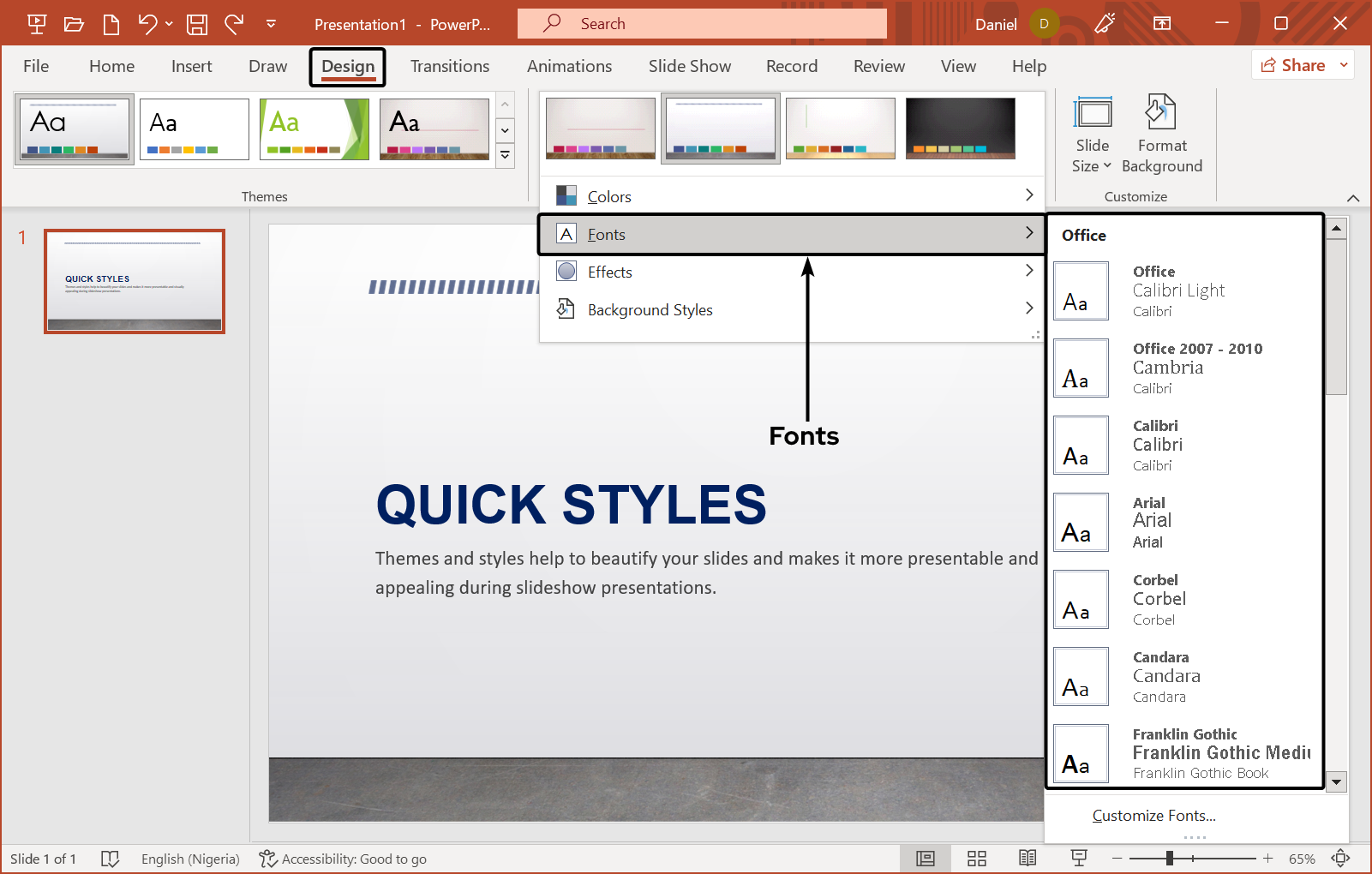Click Customize Fonts

[1153, 815]
